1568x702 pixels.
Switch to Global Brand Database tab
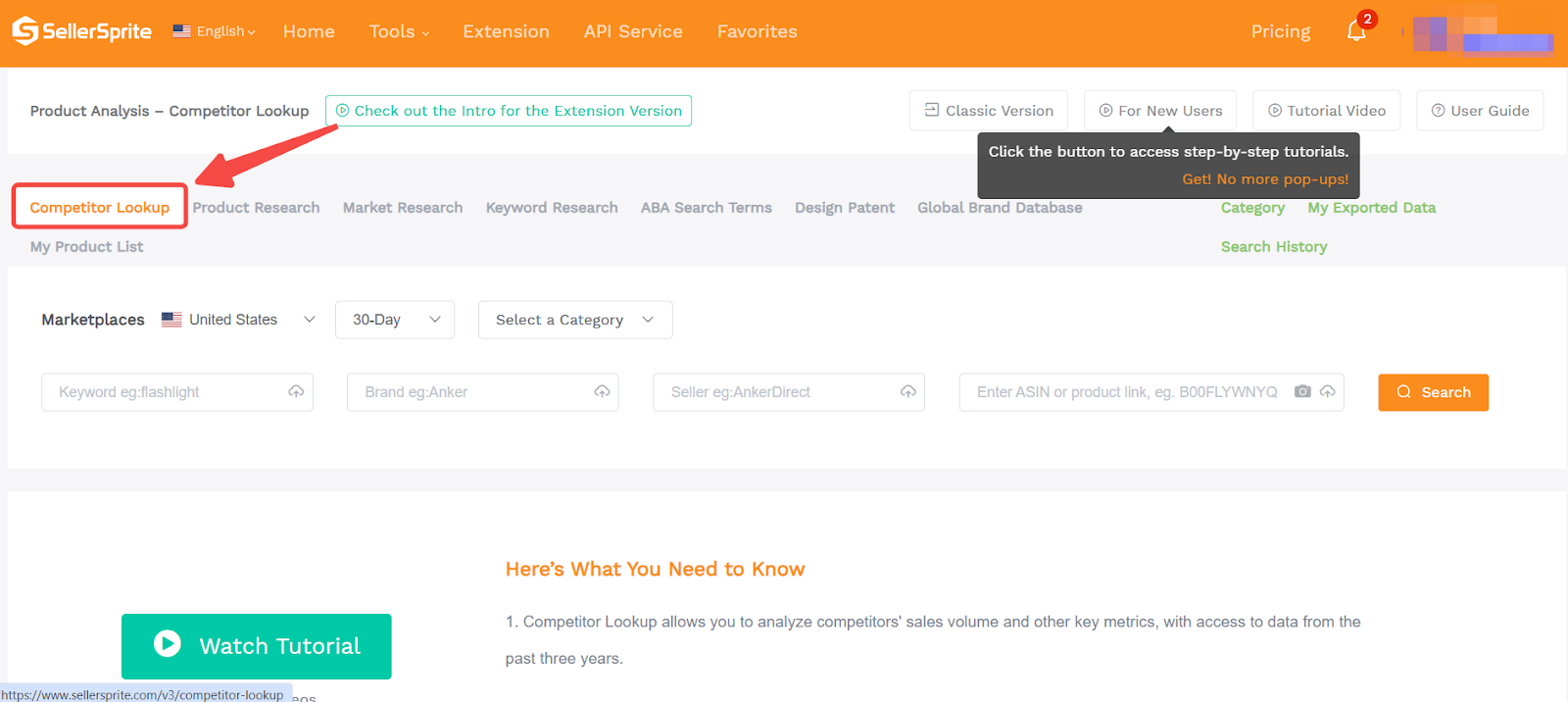(1000, 208)
